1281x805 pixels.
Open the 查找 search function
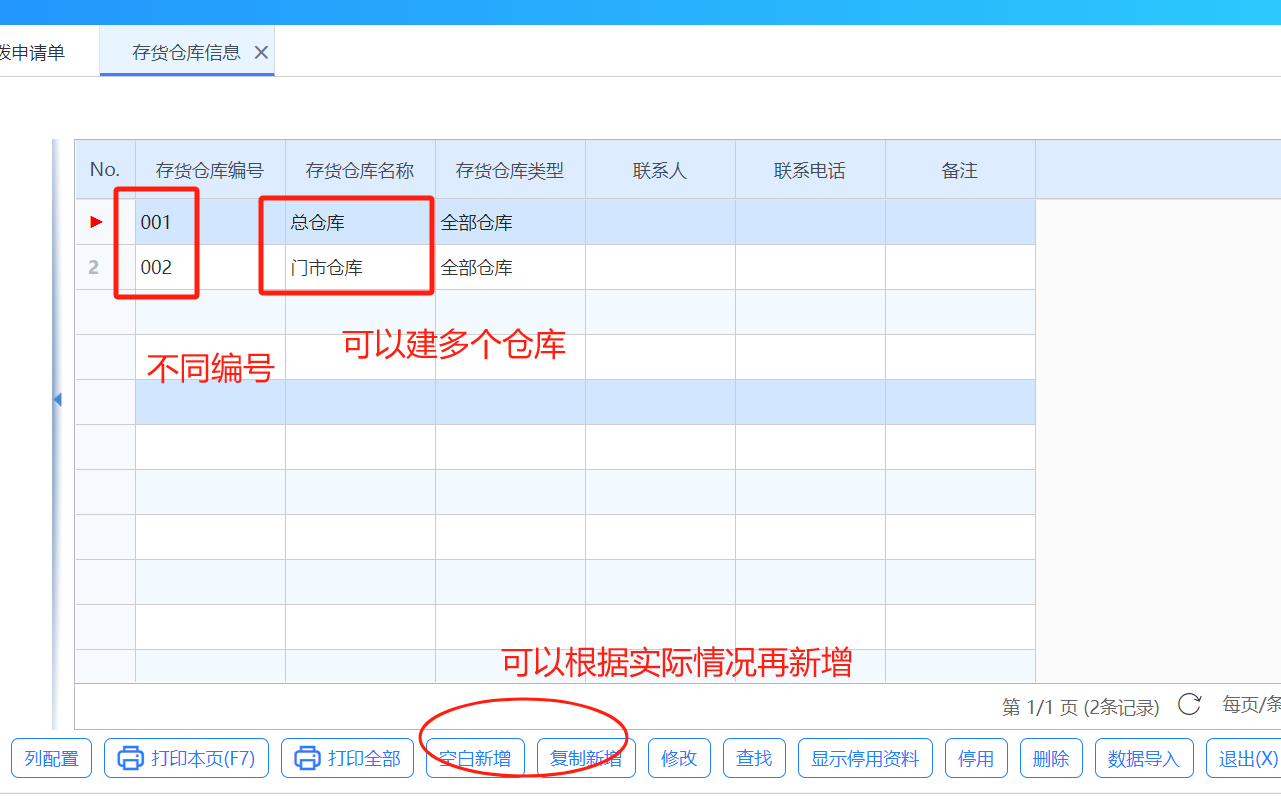(x=754, y=759)
